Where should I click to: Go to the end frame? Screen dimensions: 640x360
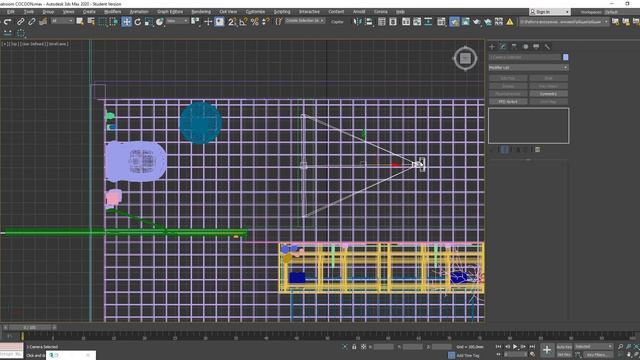532,347
